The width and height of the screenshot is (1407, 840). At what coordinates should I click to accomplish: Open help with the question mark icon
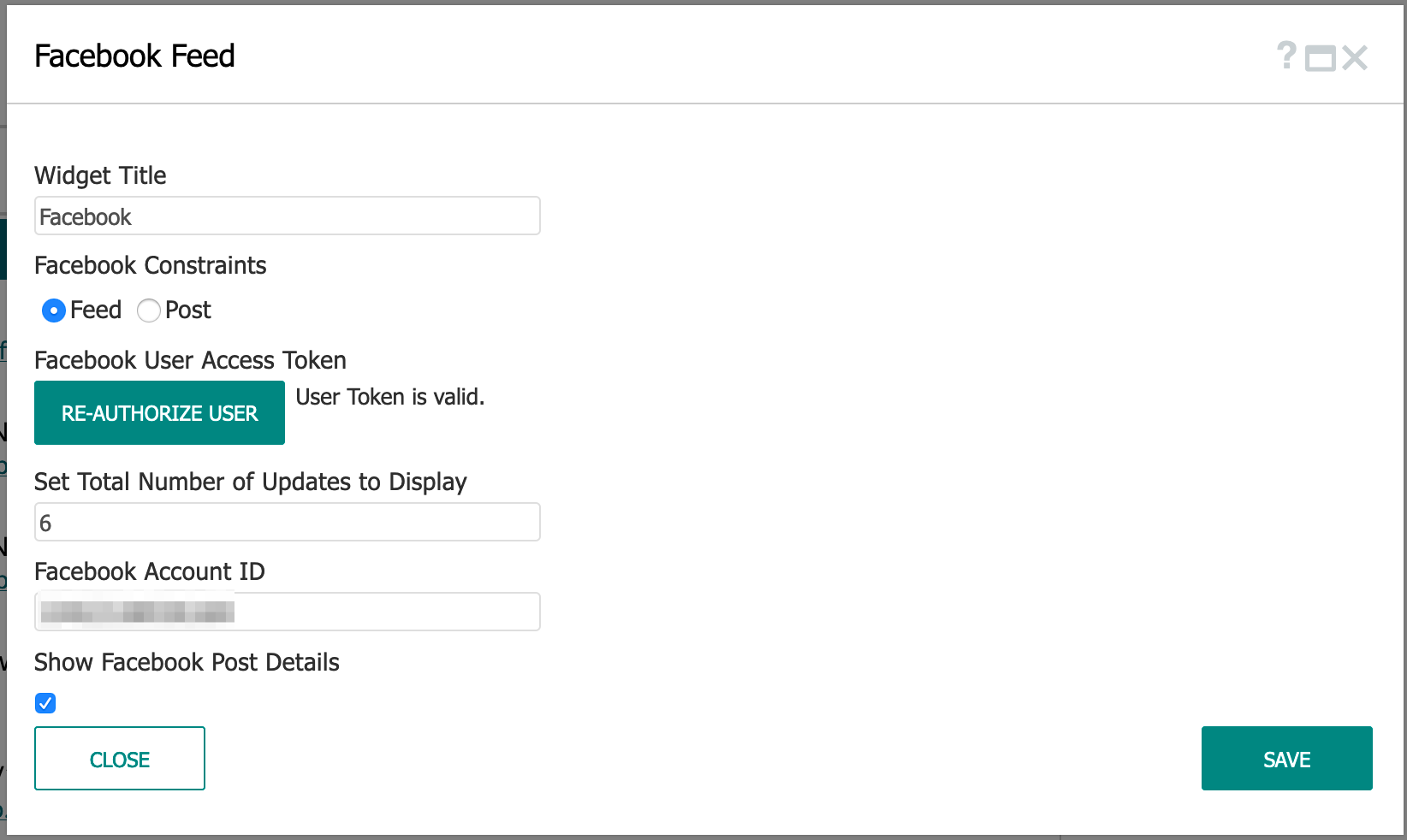[x=1285, y=56]
